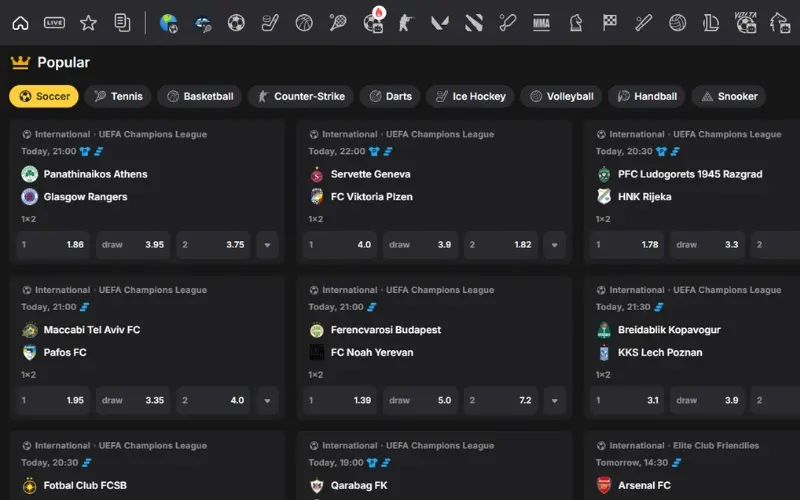Select the volleyball icon in top bar
This screenshot has width=800, height=500.
click(678, 23)
